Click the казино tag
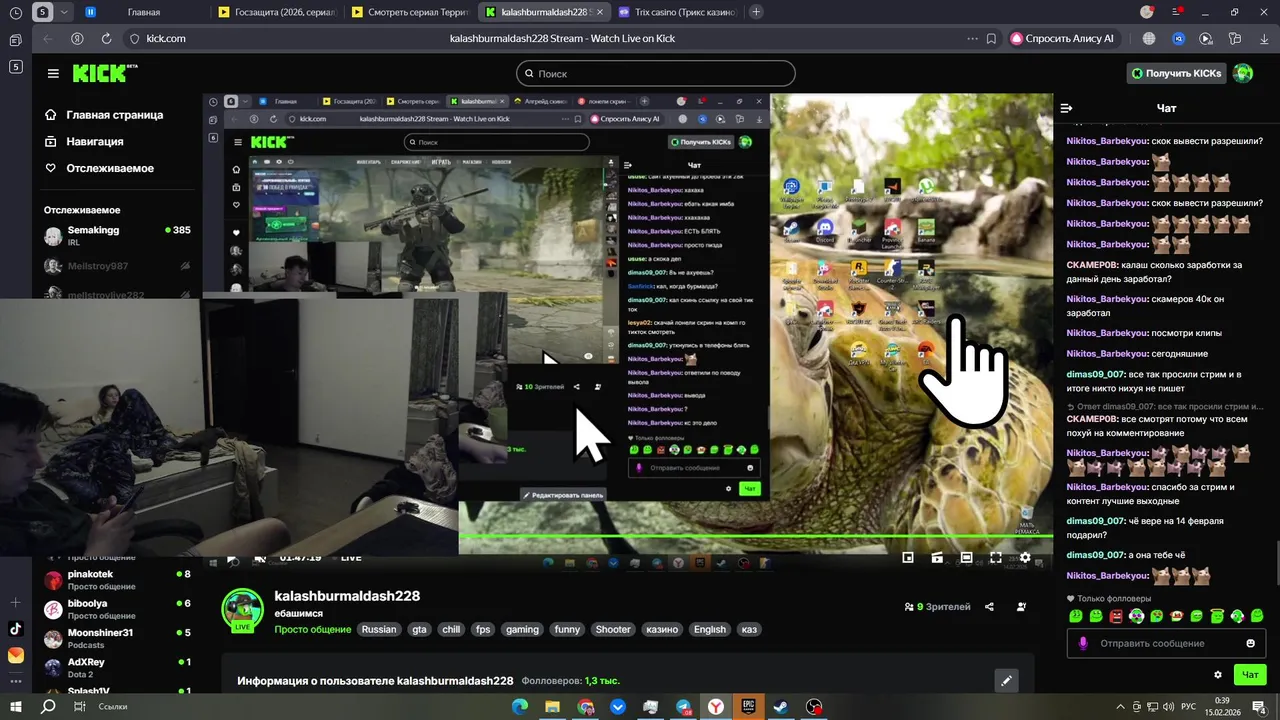Screen dimensions: 1280x720 click(x=662, y=630)
